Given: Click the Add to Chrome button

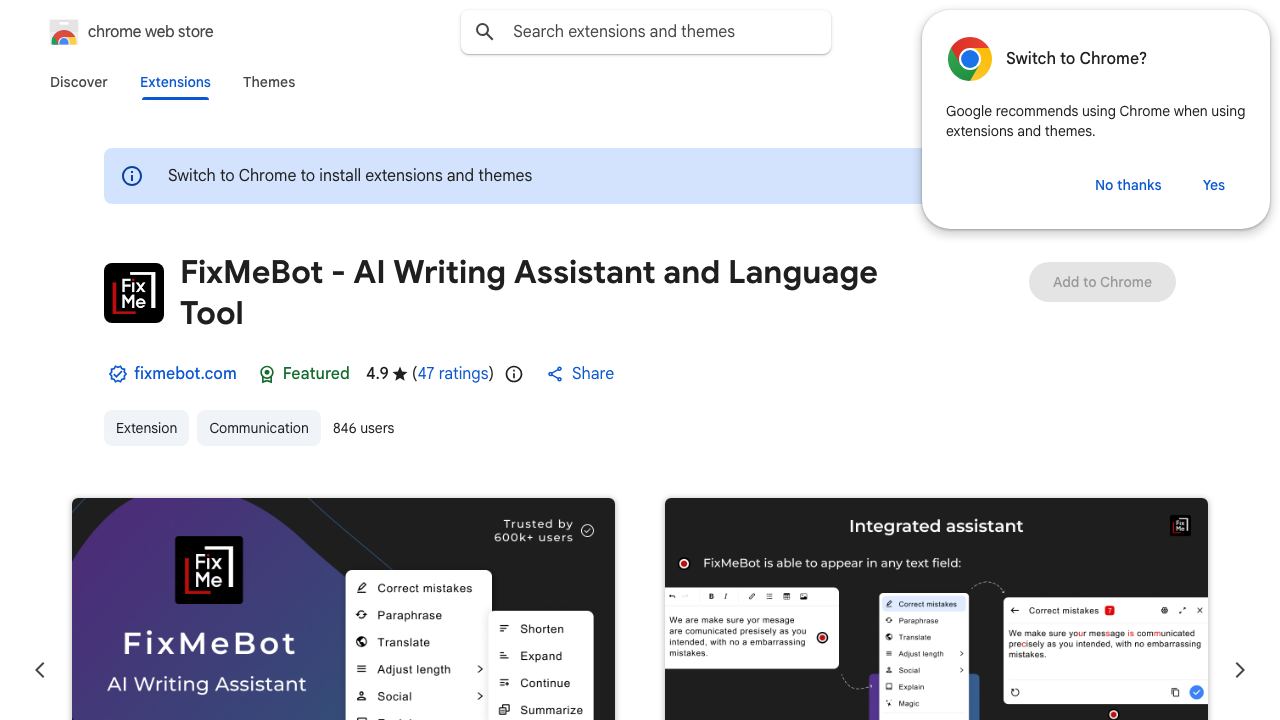Looking at the screenshot, I should (x=1102, y=282).
